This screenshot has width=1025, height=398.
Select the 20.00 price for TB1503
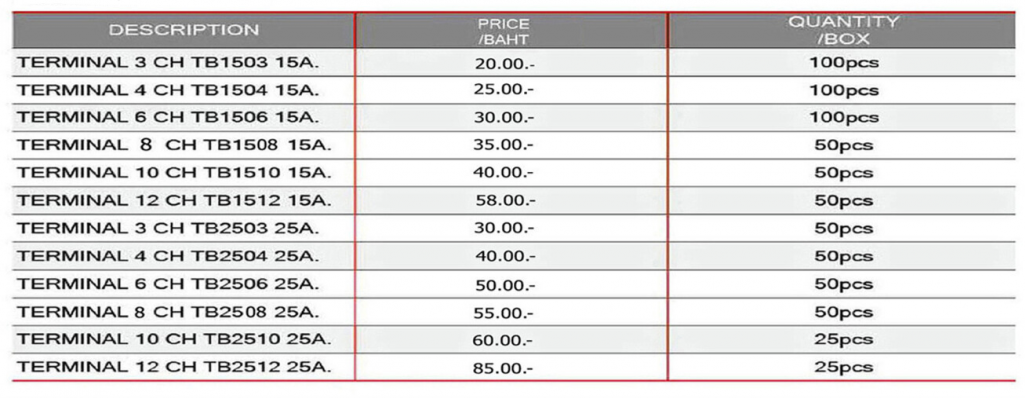click(505, 63)
